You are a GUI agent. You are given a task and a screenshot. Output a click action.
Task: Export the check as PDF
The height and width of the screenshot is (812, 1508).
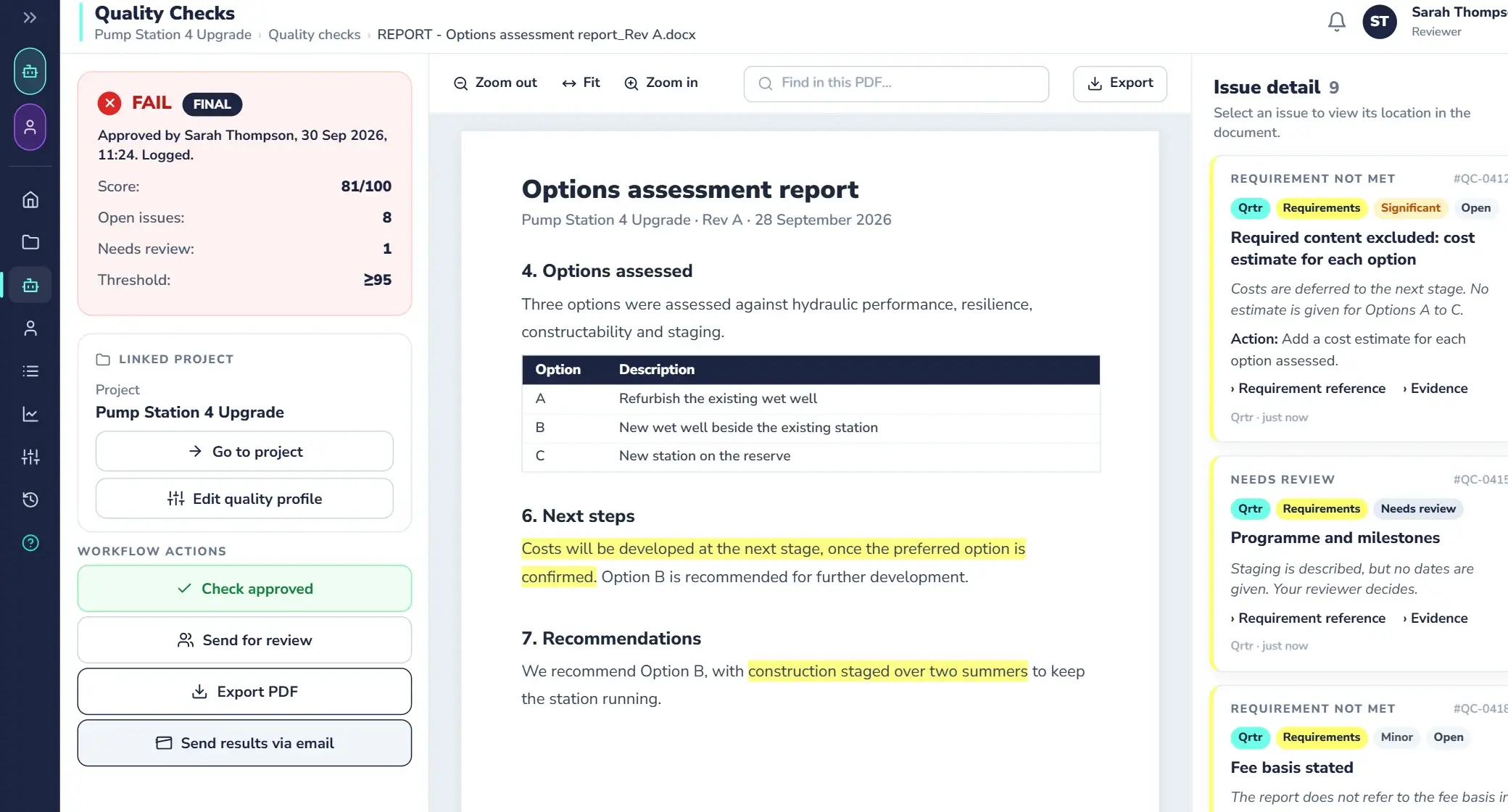click(x=244, y=692)
